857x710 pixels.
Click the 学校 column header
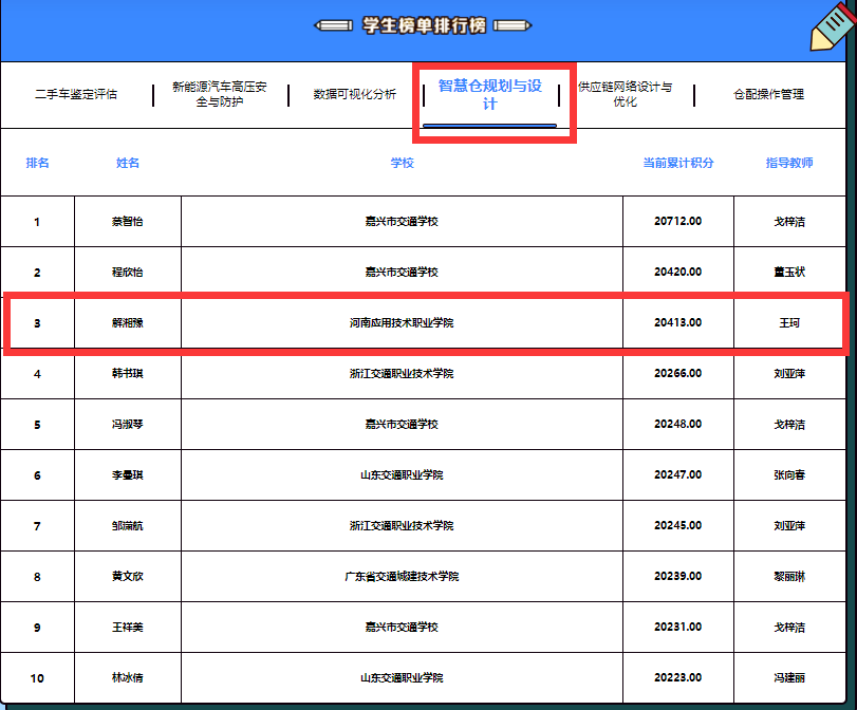tap(402, 163)
